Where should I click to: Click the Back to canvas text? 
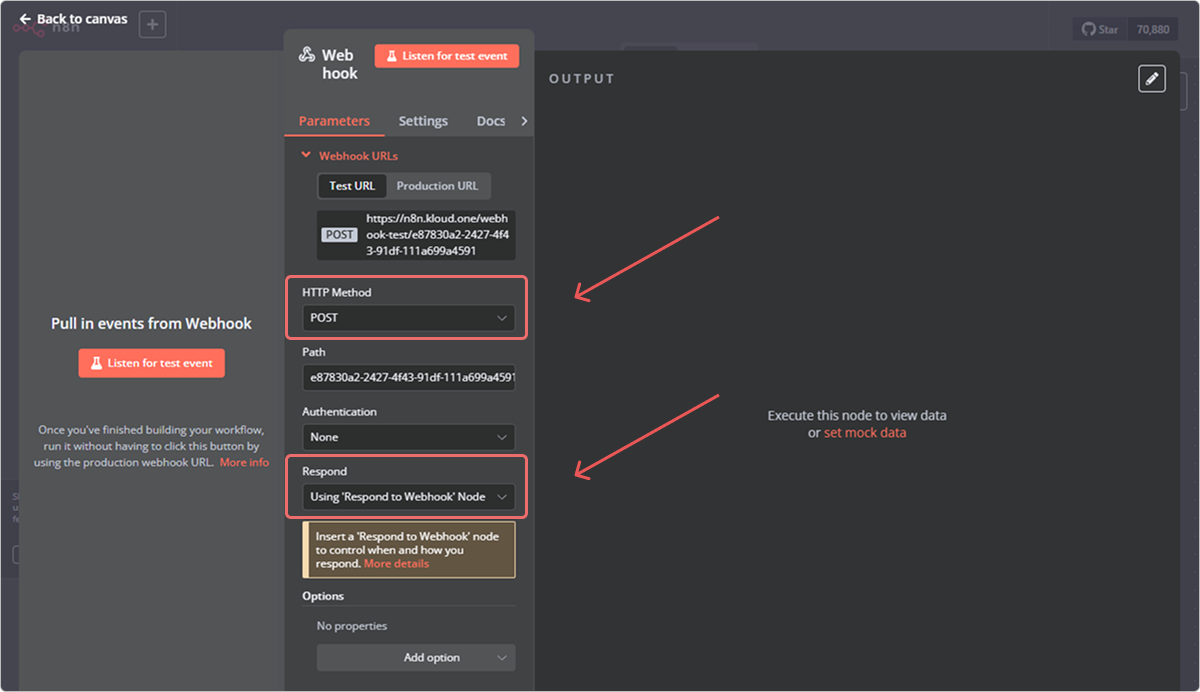(x=82, y=19)
